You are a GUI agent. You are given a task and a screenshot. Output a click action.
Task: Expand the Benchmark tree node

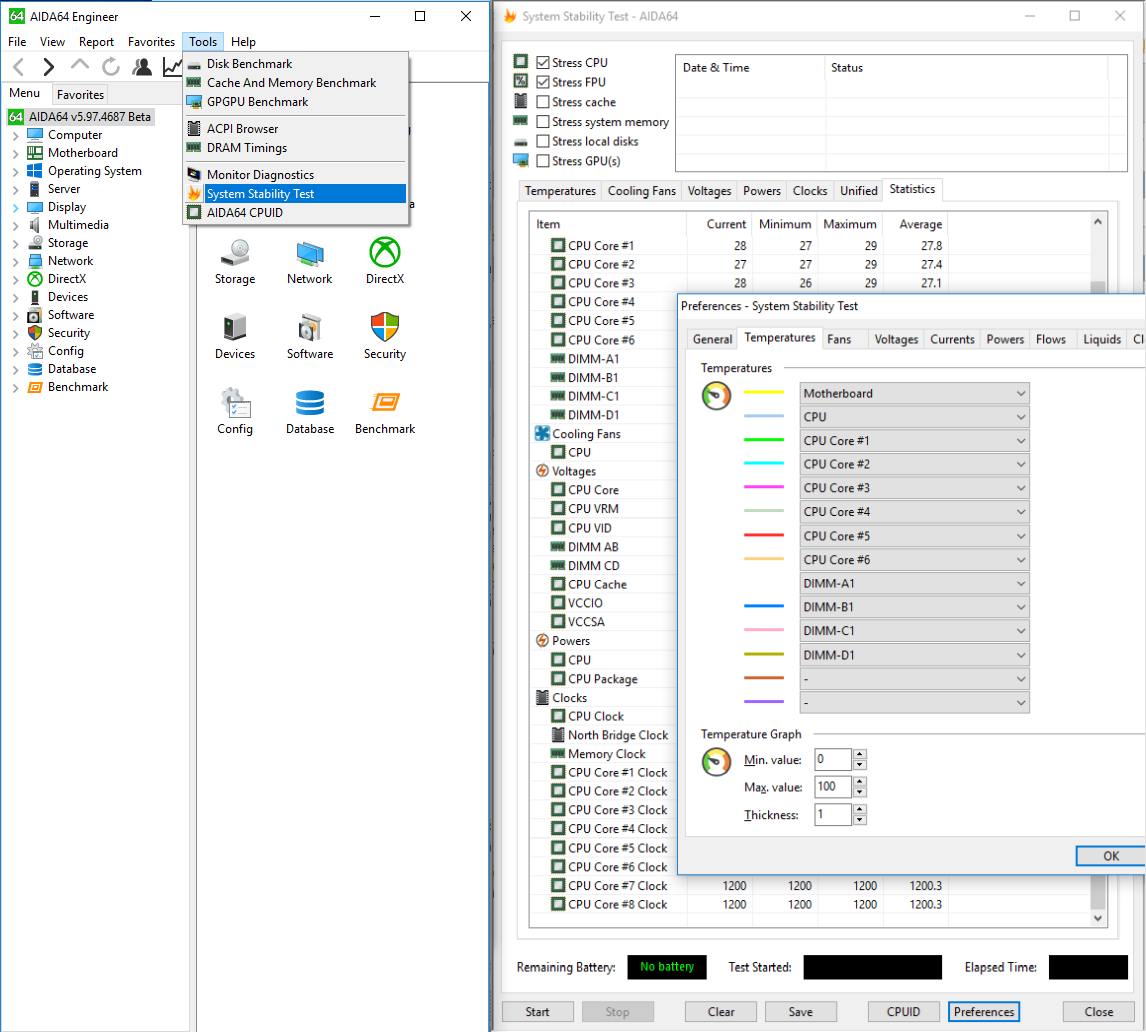[15, 387]
